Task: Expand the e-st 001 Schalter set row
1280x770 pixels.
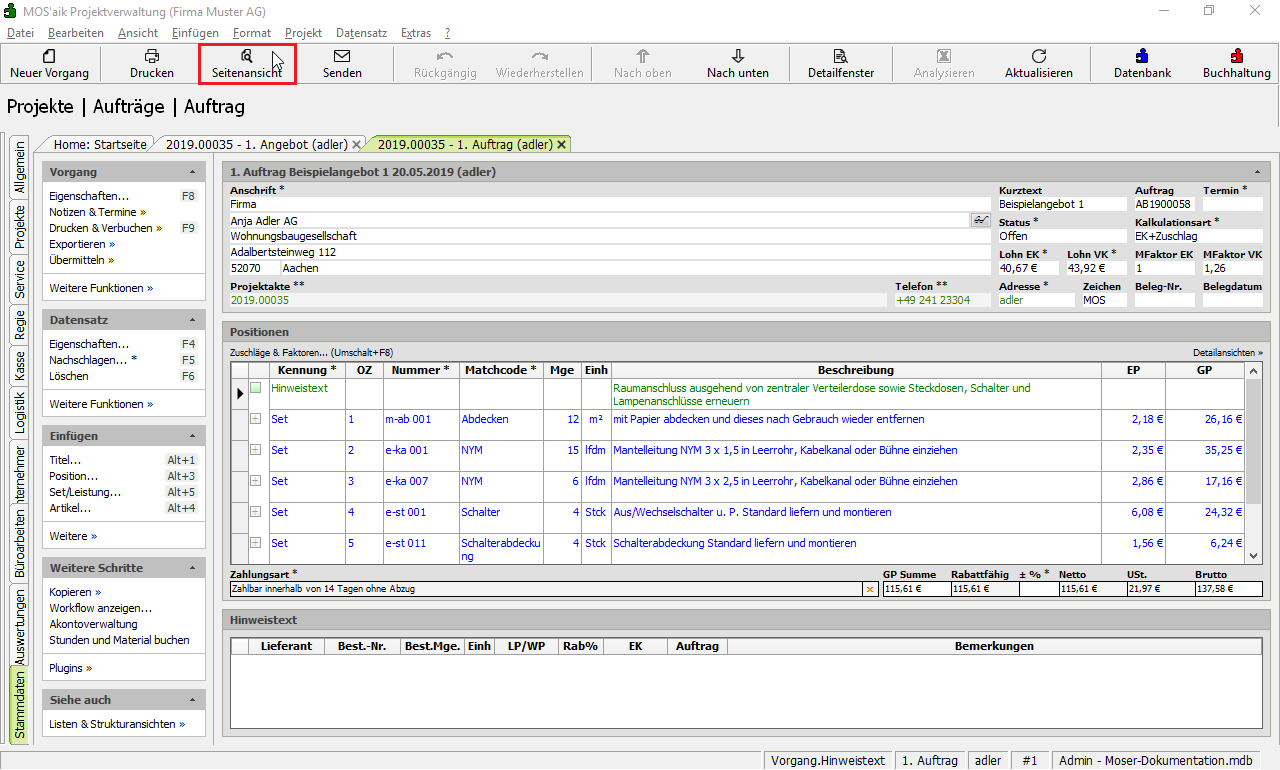Action: coord(256,512)
